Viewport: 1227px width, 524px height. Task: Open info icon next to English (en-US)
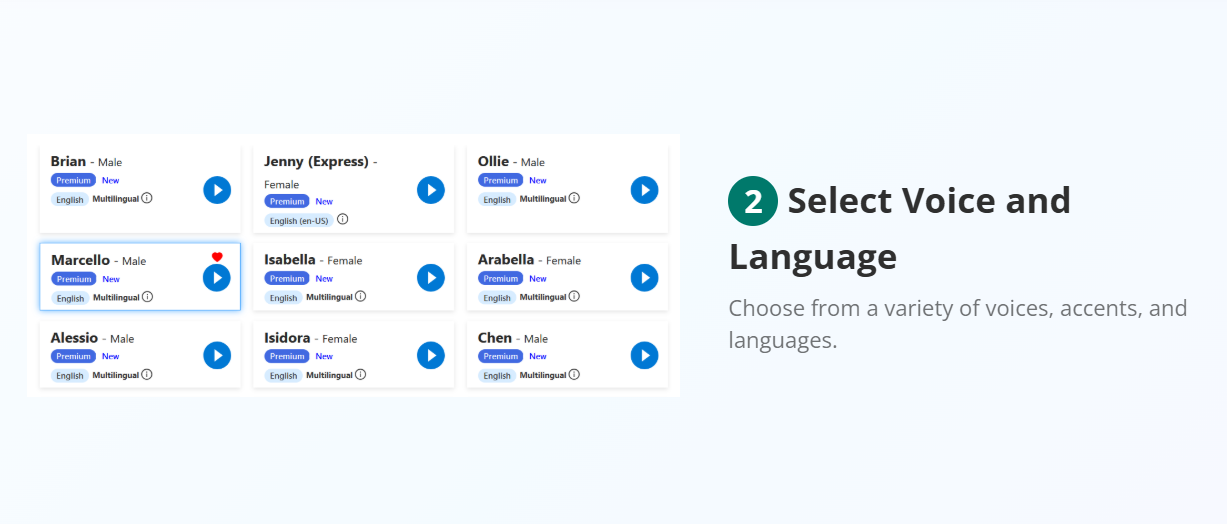pyautogui.click(x=342, y=219)
